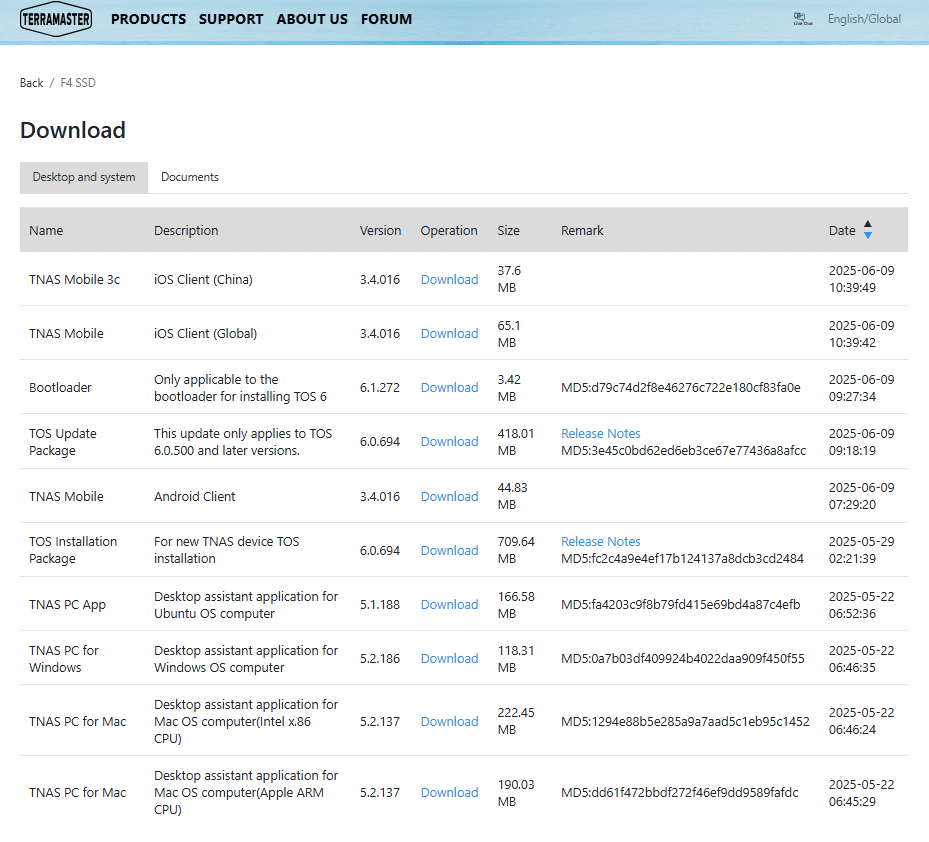This screenshot has height=842, width=929.
Task: Click the 190.03 MB size value
Action: (x=516, y=793)
